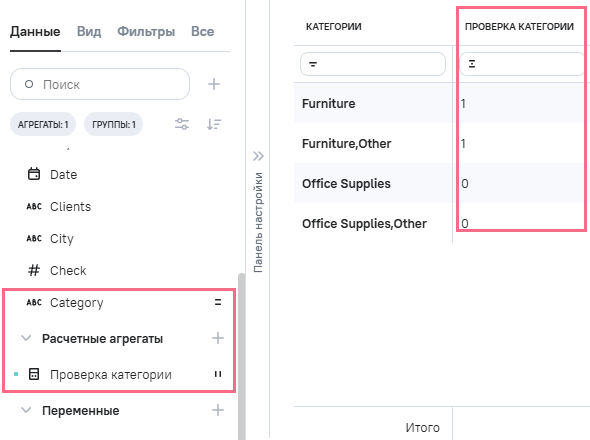Image resolution: width=590 pixels, height=440 pixels.
Task: Click the calendar icon beside Date
Action: pyautogui.click(x=34, y=174)
